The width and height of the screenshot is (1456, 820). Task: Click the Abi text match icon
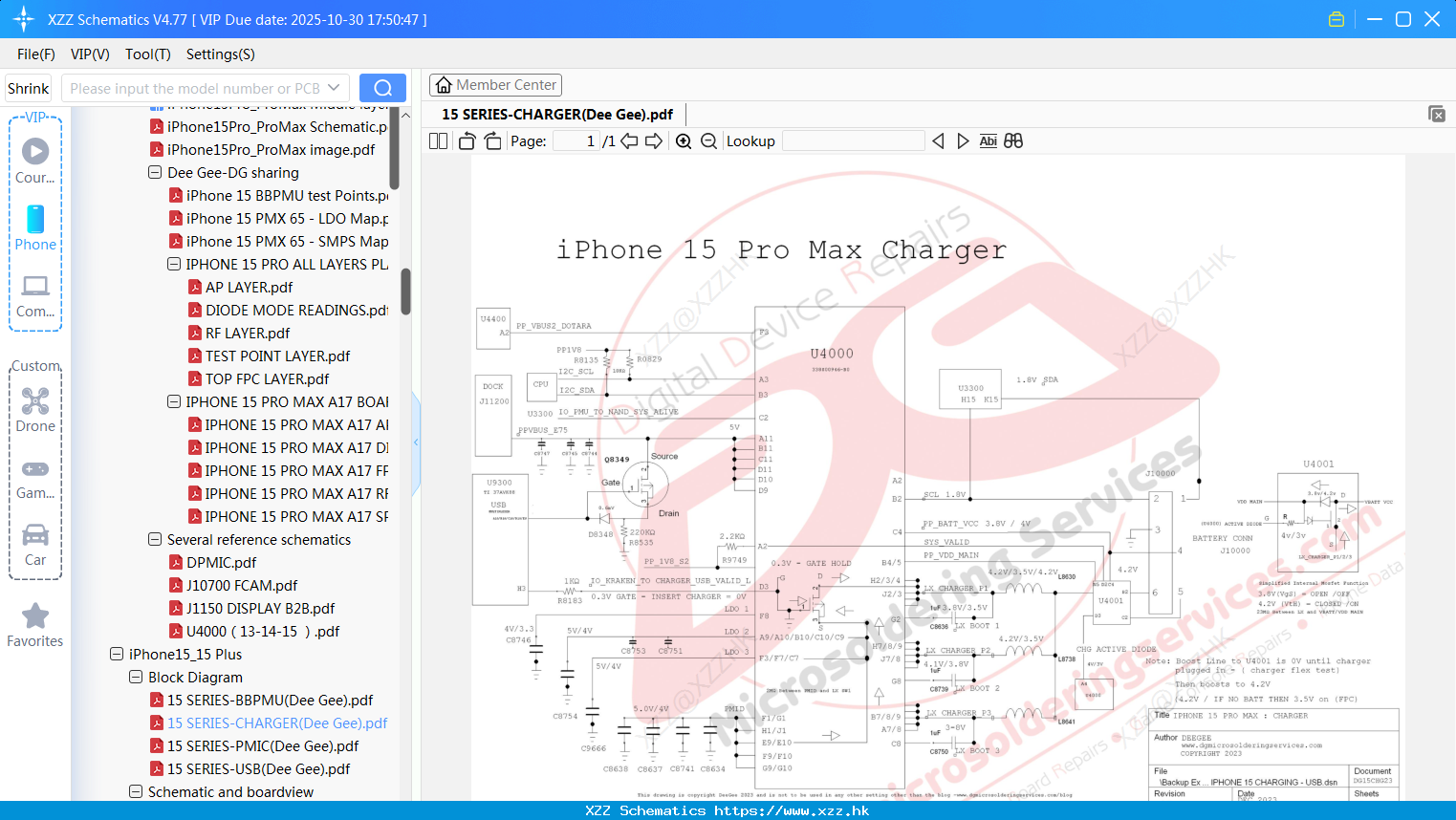point(988,140)
